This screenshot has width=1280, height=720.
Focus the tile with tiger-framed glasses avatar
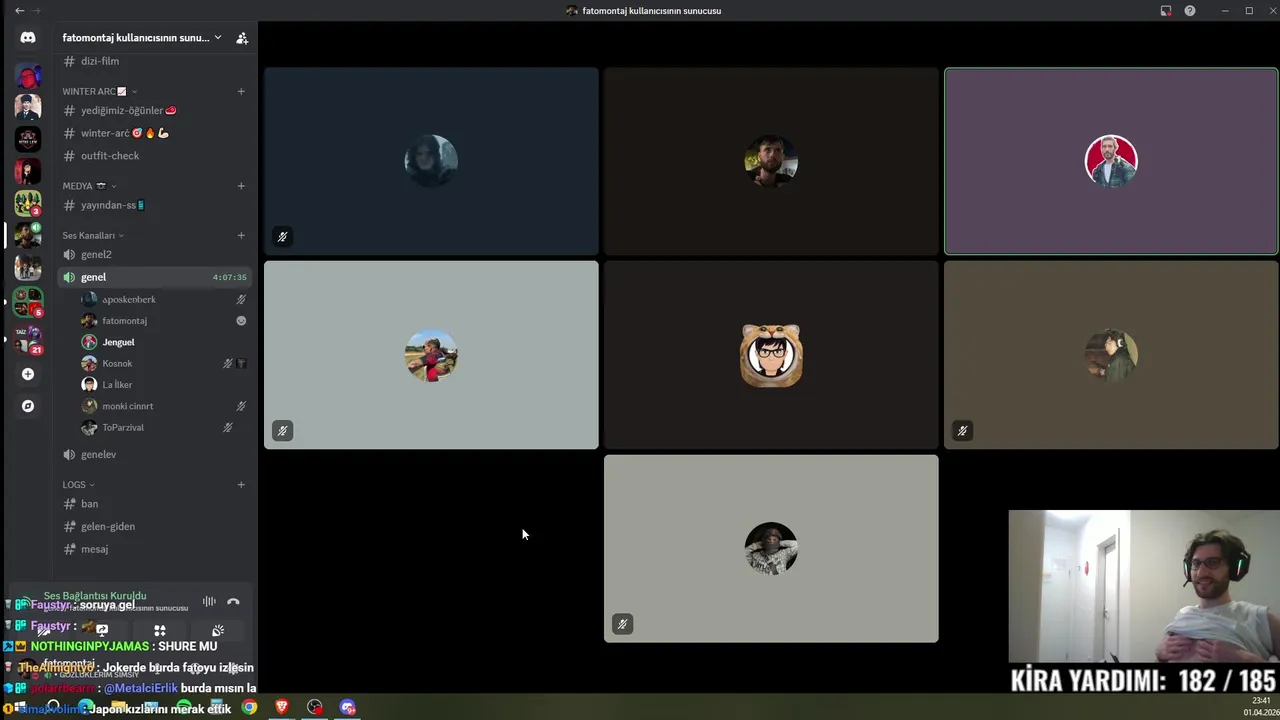pyautogui.click(x=771, y=355)
